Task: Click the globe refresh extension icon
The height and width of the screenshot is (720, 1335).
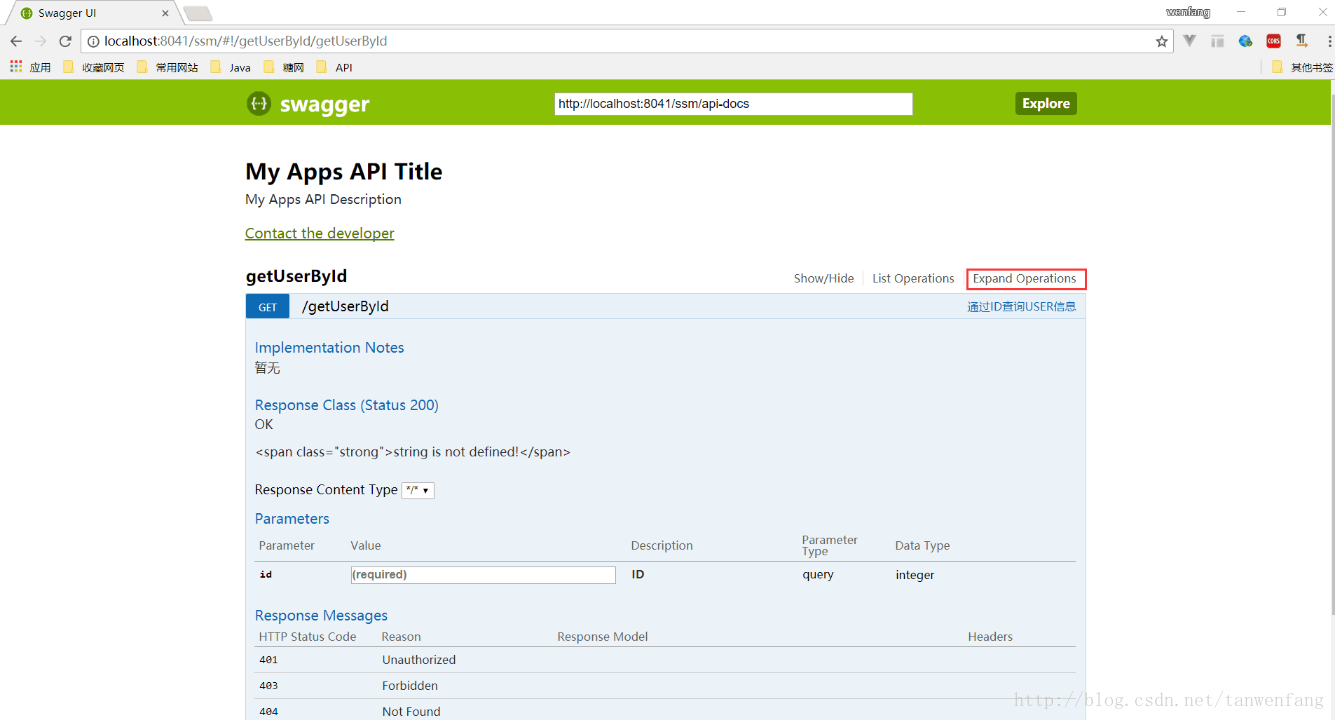Action: [x=1245, y=41]
